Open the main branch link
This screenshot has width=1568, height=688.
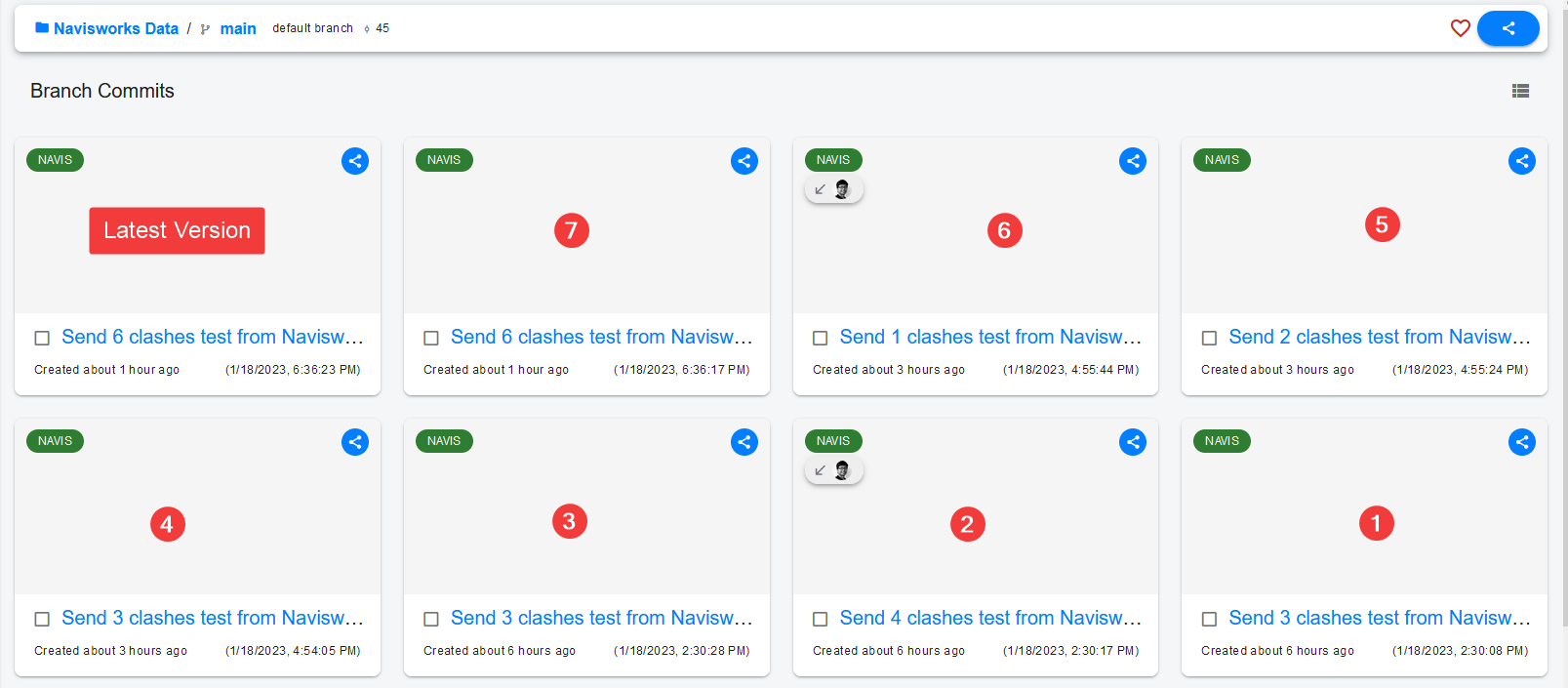click(237, 28)
